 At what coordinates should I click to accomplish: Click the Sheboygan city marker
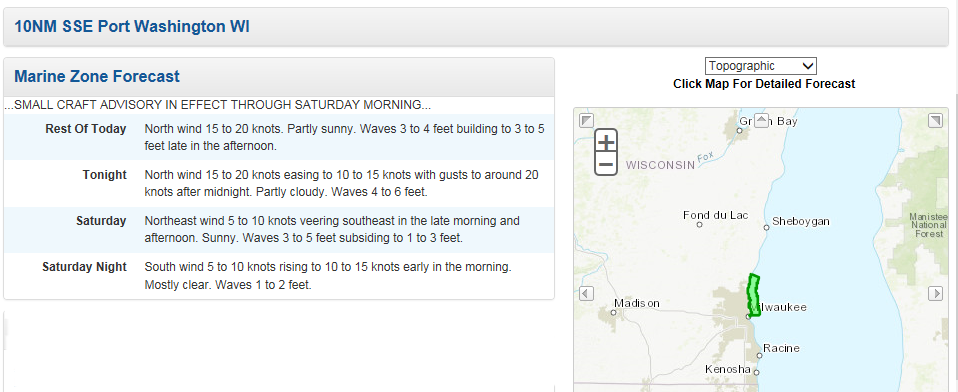pos(766,227)
